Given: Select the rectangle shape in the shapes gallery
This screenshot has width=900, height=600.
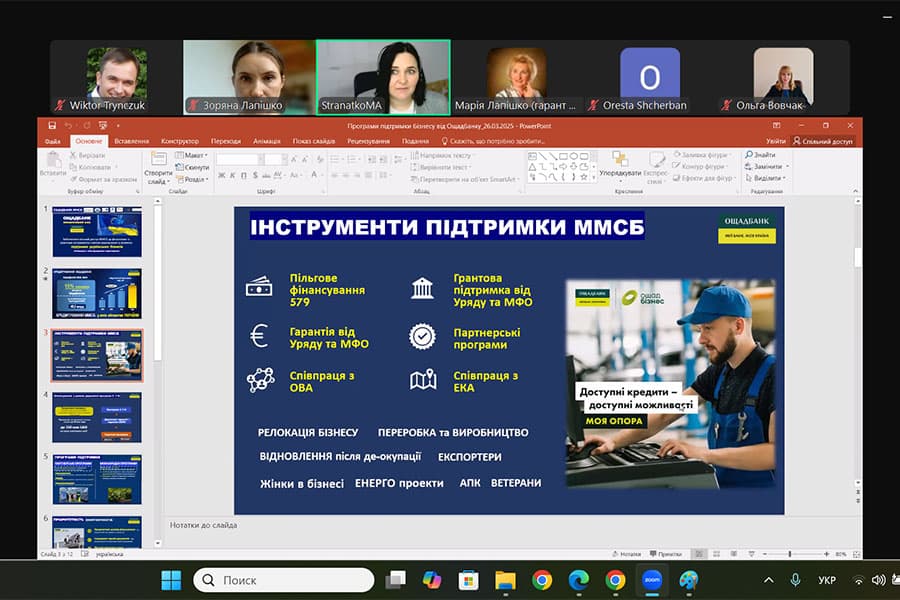Looking at the screenshot, I should coord(562,154).
